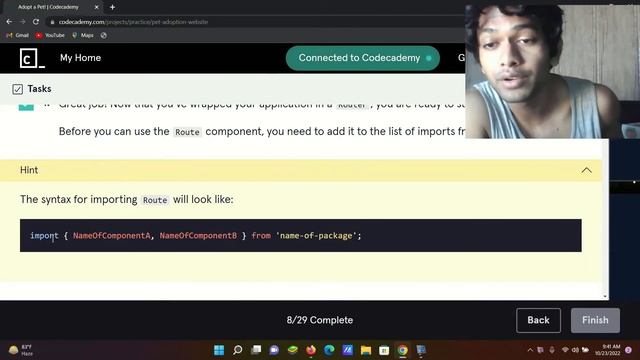Open taskbar Search magnifier

[238, 350]
